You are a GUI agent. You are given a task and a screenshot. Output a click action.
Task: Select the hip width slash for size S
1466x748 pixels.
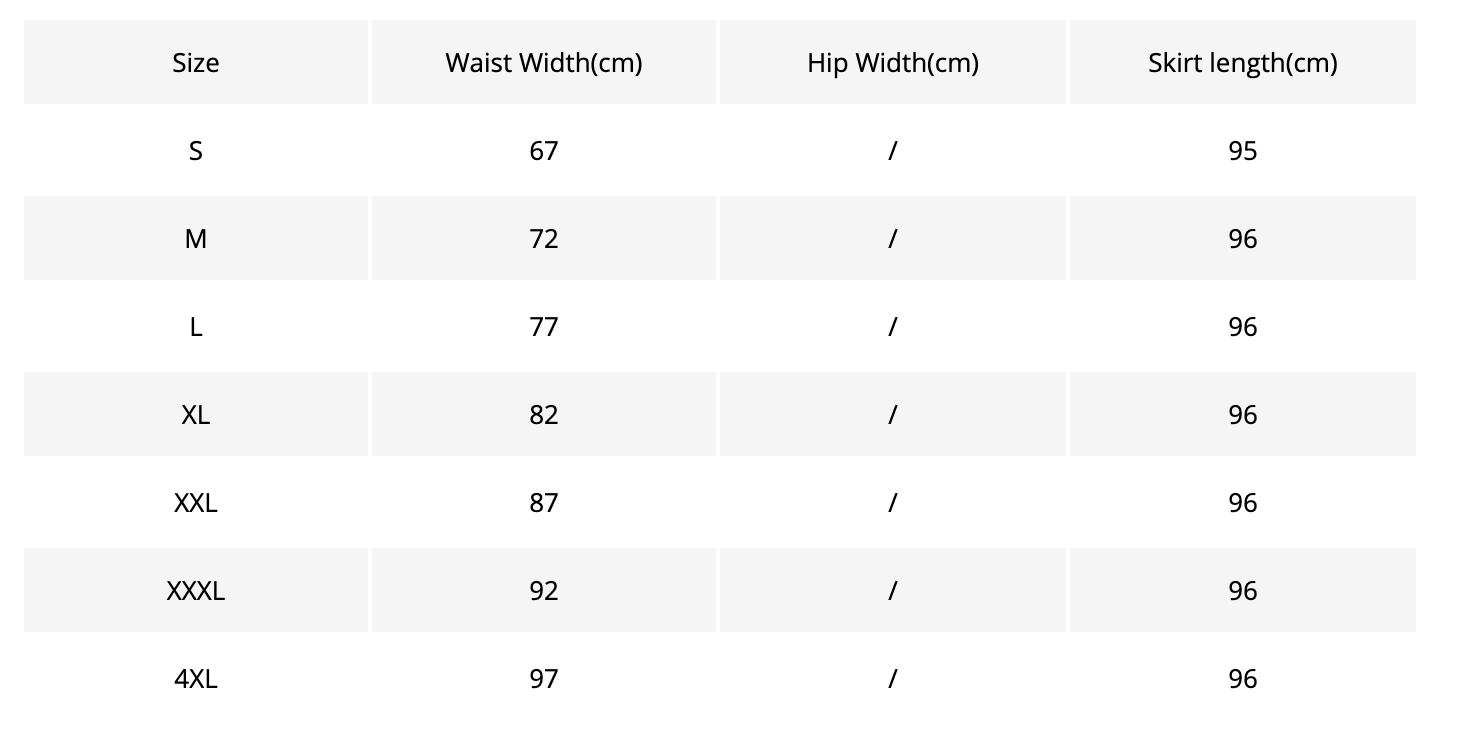(893, 150)
